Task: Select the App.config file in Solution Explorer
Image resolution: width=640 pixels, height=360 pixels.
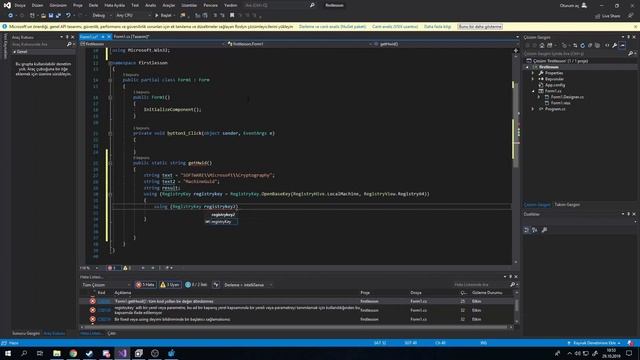Action: point(555,85)
